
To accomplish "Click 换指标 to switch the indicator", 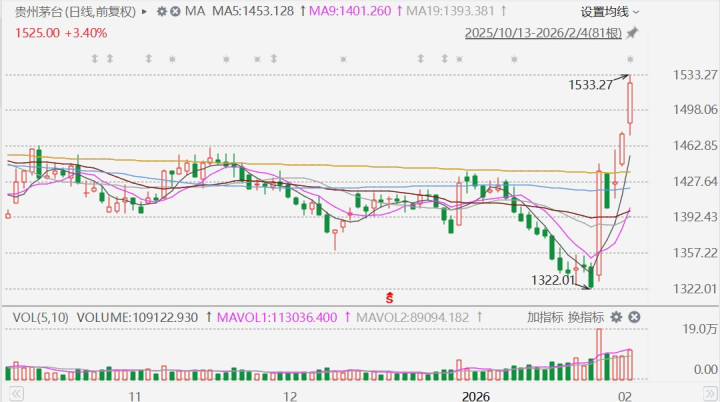I will click(586, 317).
